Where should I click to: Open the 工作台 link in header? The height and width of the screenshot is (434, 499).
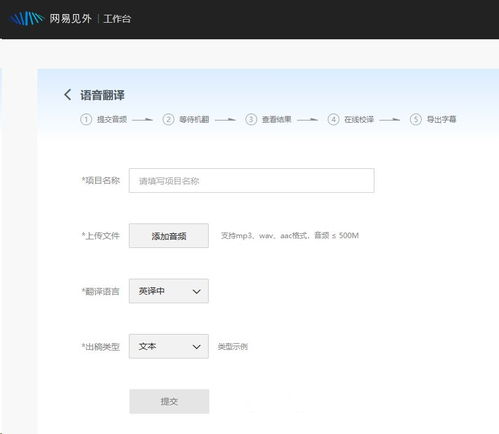[117, 19]
